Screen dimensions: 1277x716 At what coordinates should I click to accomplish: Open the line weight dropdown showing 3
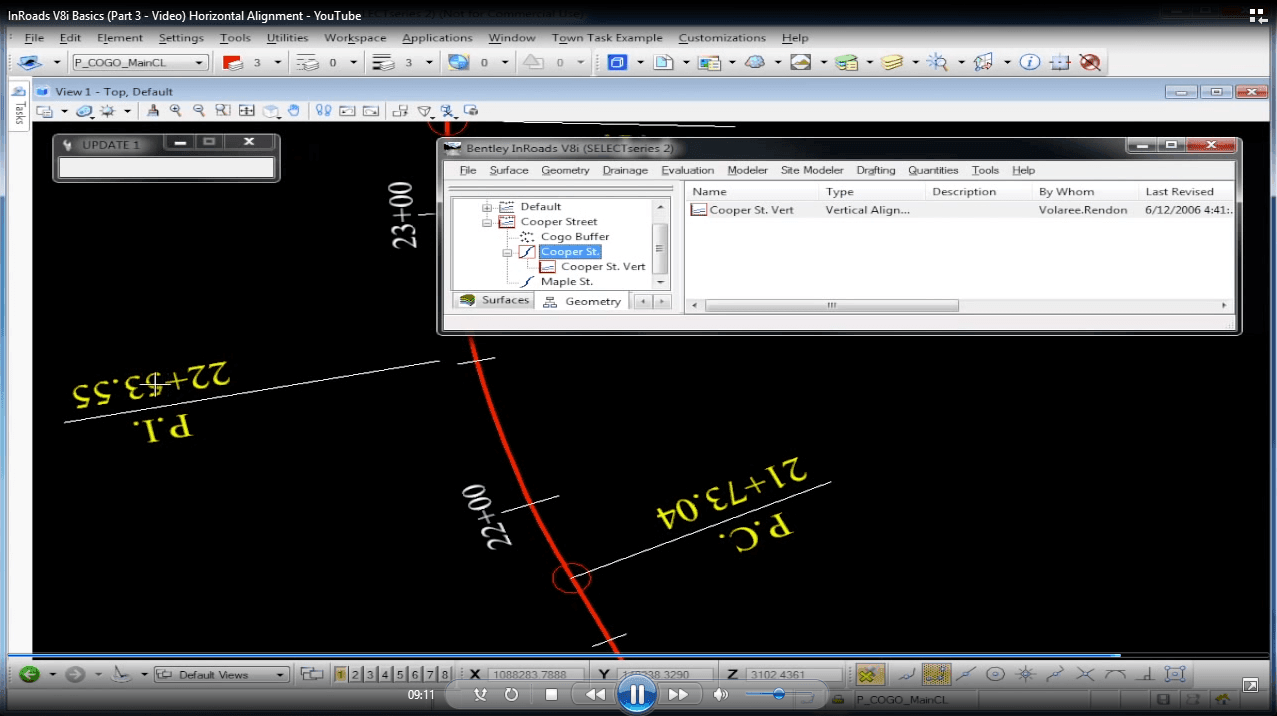pyautogui.click(x=429, y=62)
